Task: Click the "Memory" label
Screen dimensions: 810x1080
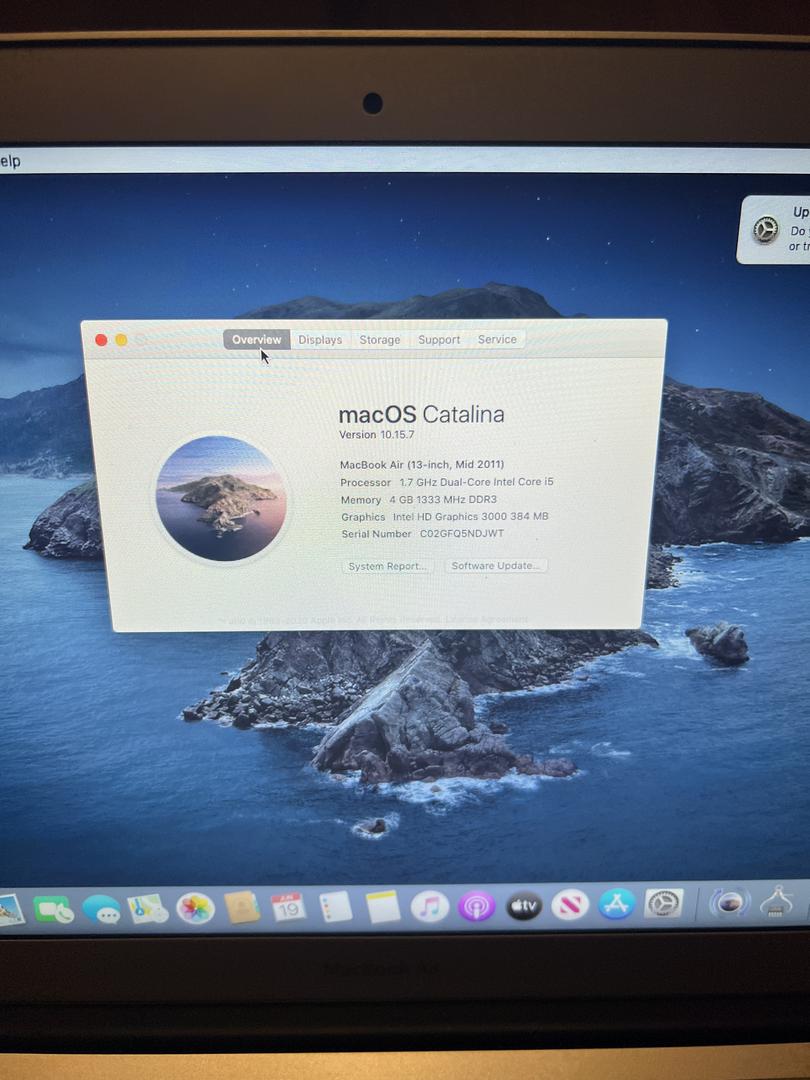Action: click(x=361, y=500)
